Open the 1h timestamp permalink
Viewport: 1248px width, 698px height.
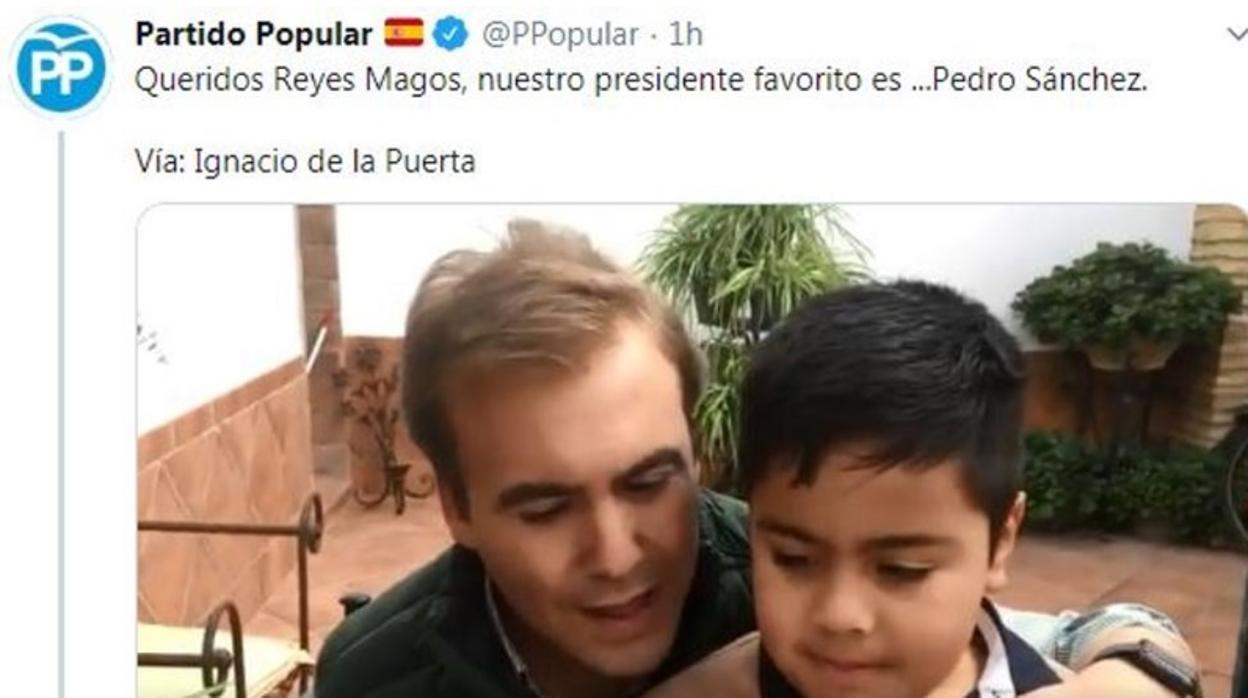point(685,34)
